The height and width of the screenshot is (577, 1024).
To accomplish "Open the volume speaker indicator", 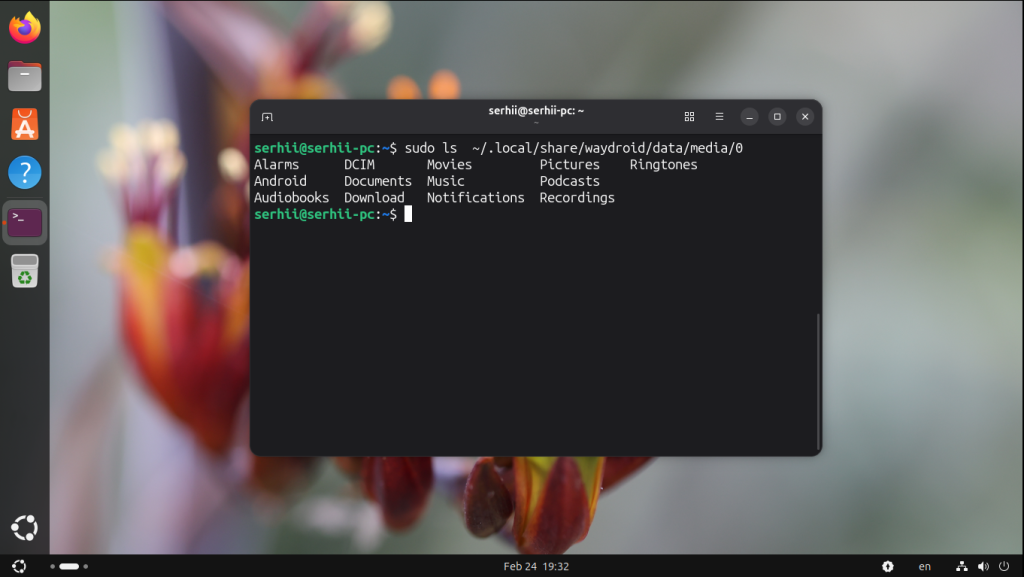I will pos(982,566).
